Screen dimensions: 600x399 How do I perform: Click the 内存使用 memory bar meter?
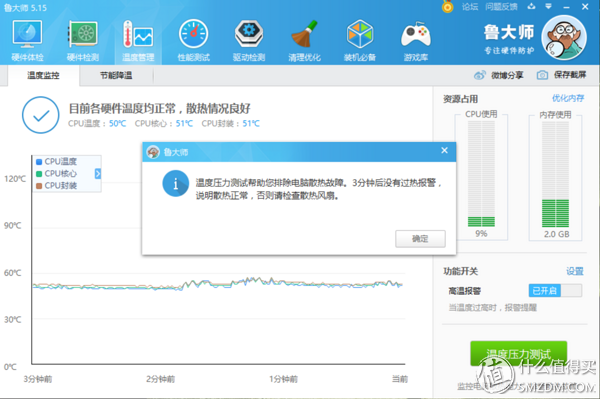555,174
